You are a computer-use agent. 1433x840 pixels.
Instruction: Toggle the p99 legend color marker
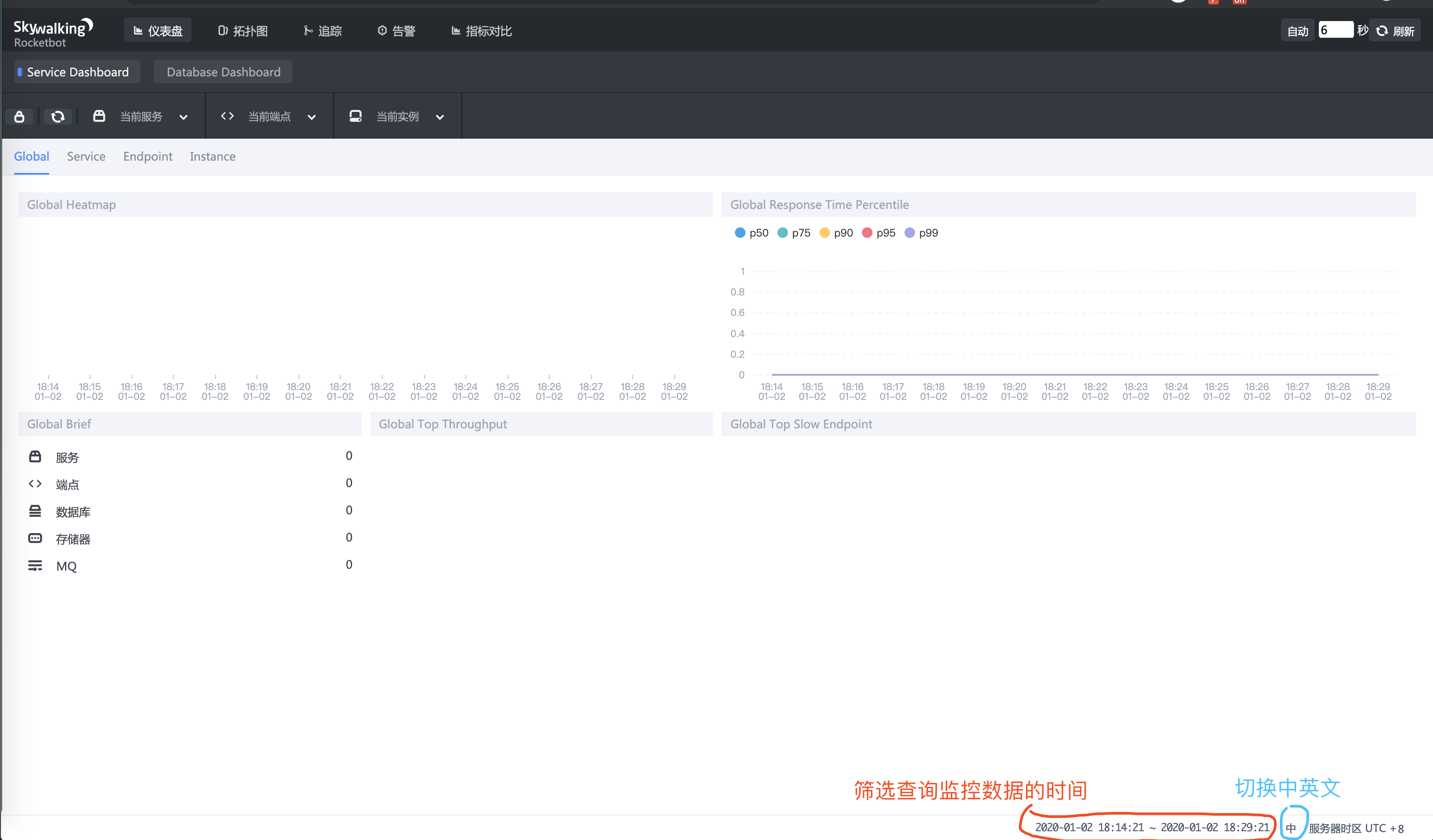911,233
